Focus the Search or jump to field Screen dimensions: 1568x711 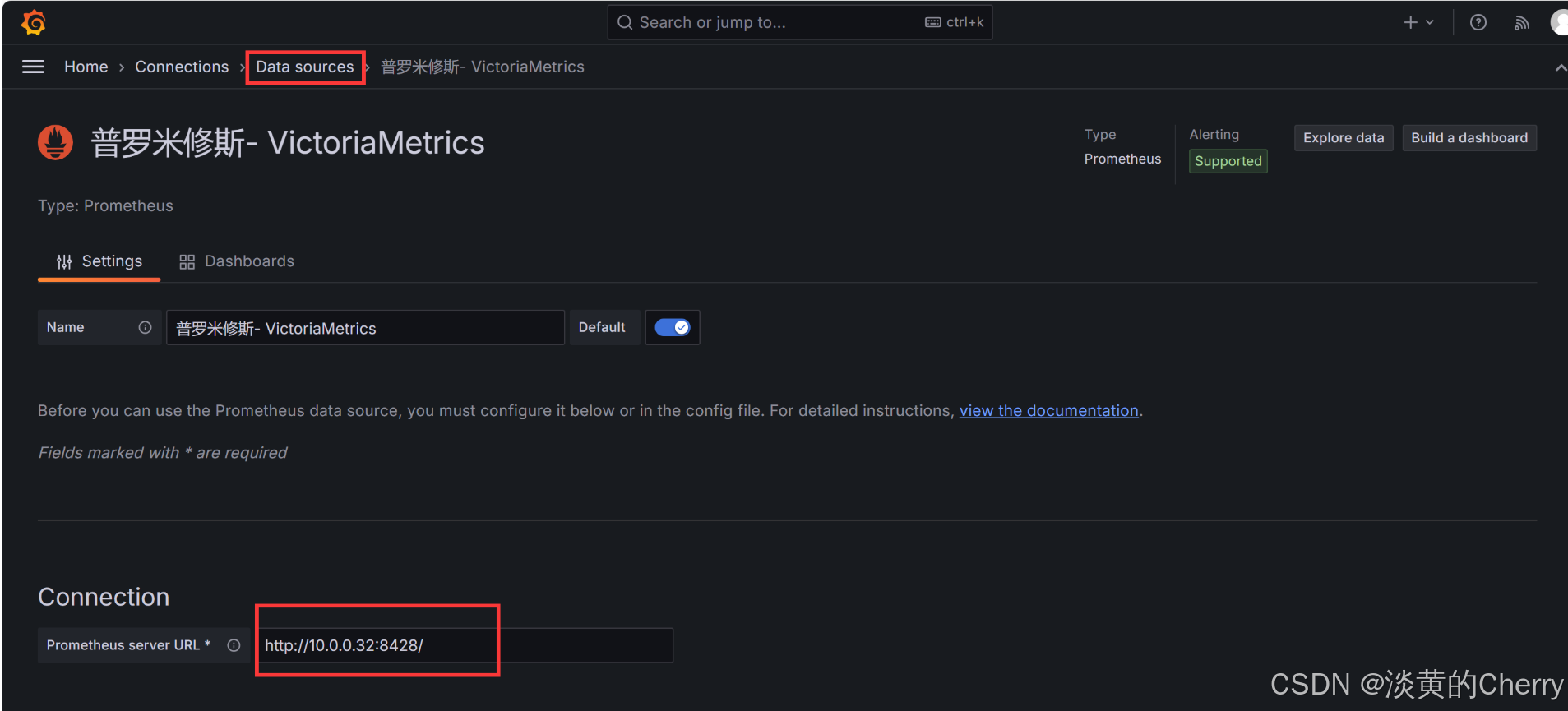coord(799,22)
